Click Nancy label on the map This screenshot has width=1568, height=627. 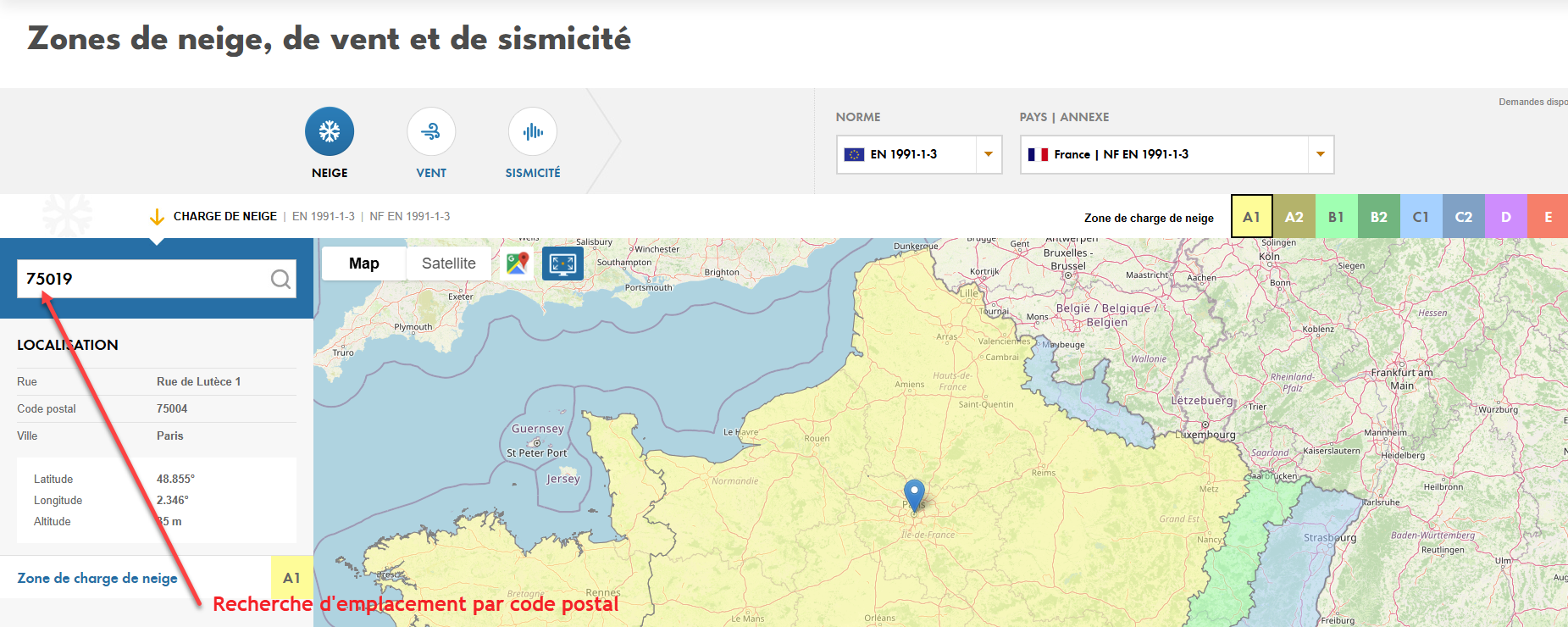(1210, 539)
